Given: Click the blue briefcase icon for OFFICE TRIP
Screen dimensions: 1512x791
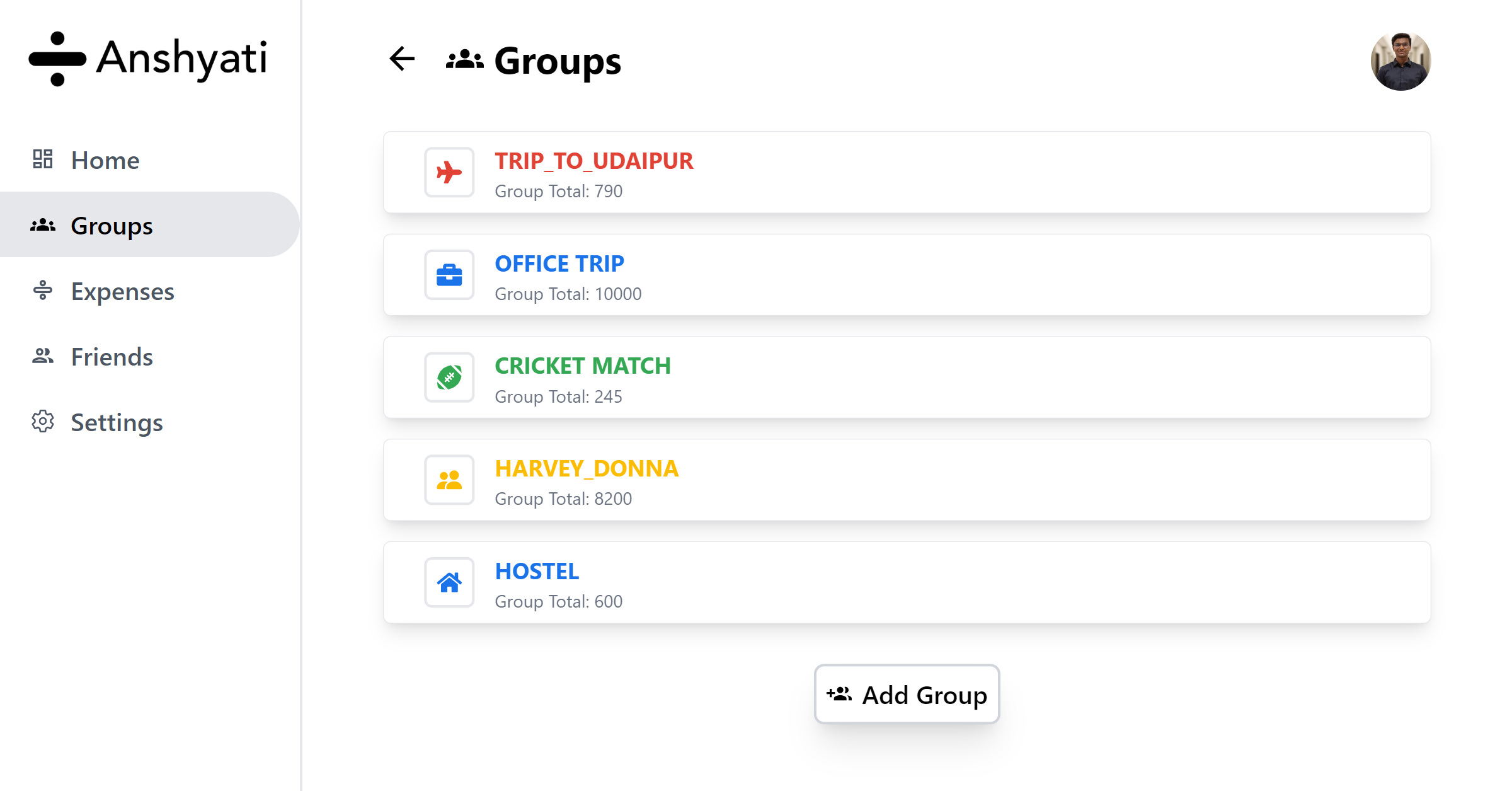Looking at the screenshot, I should [449, 275].
